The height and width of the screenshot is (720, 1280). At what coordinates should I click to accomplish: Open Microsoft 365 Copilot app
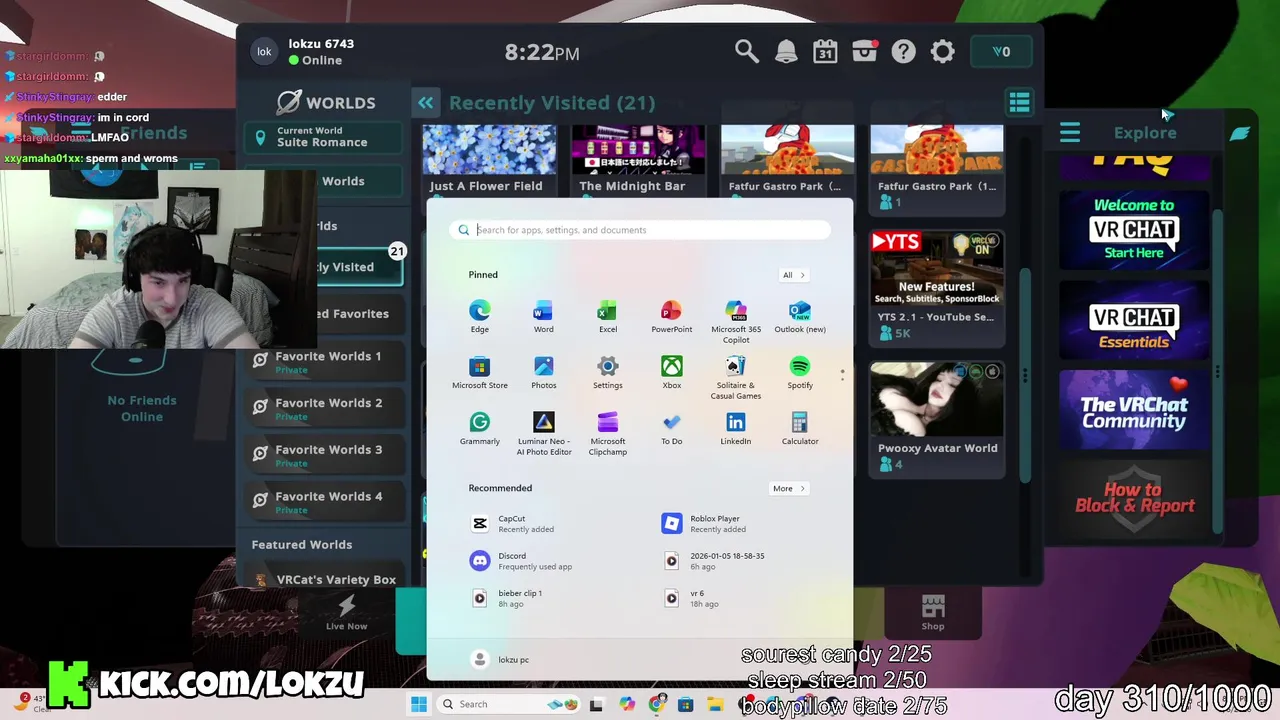(x=736, y=321)
